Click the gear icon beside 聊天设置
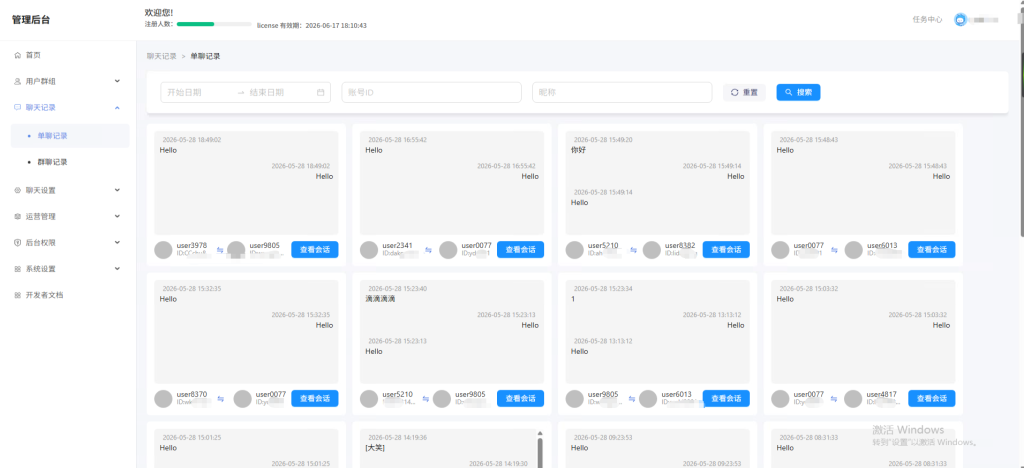 click(x=18, y=191)
